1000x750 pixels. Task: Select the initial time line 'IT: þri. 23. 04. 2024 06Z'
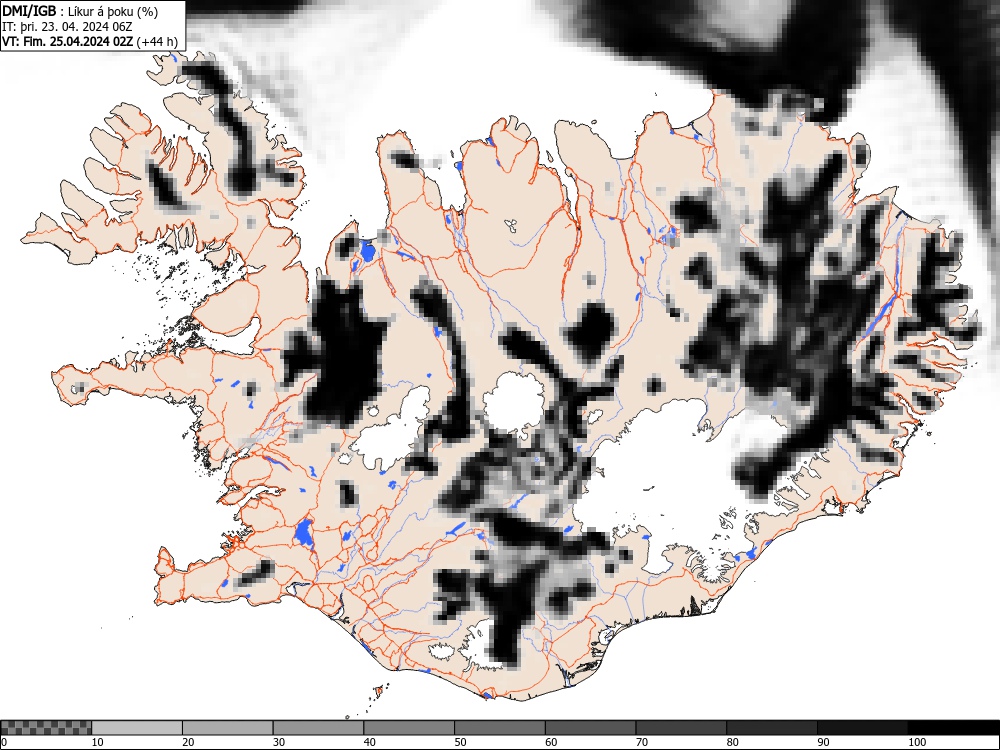pos(67,26)
